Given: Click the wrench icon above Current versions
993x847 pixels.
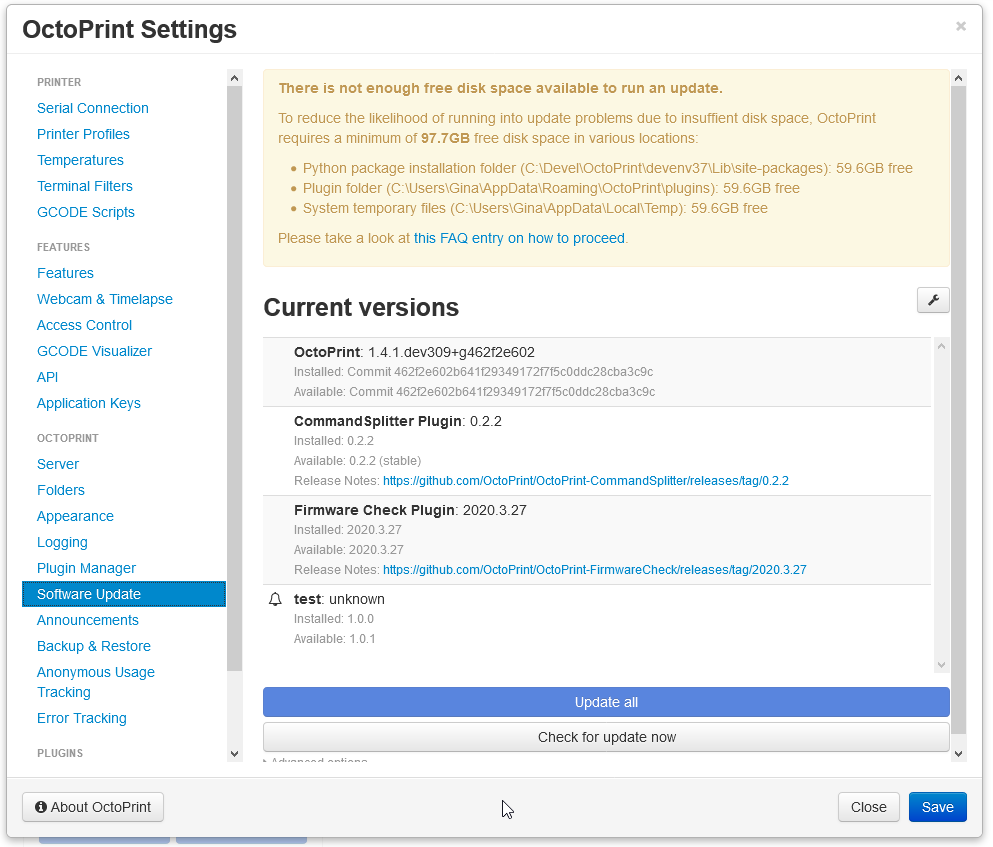Looking at the screenshot, I should tap(932, 299).
